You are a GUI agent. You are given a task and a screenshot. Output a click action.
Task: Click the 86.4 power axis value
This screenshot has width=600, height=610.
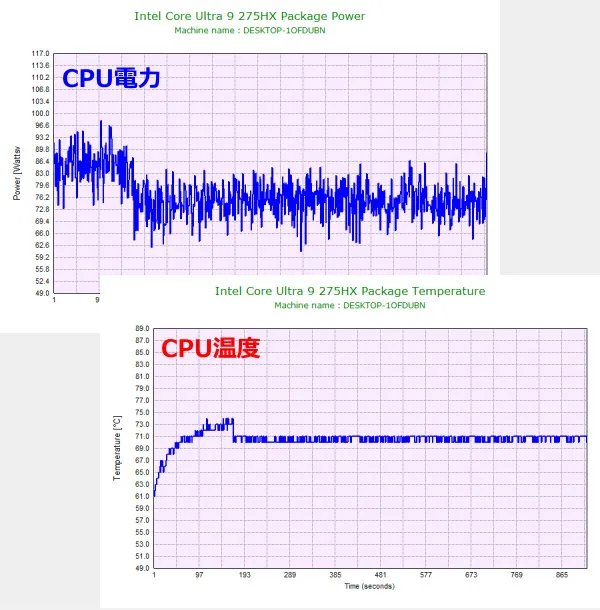tap(42, 161)
